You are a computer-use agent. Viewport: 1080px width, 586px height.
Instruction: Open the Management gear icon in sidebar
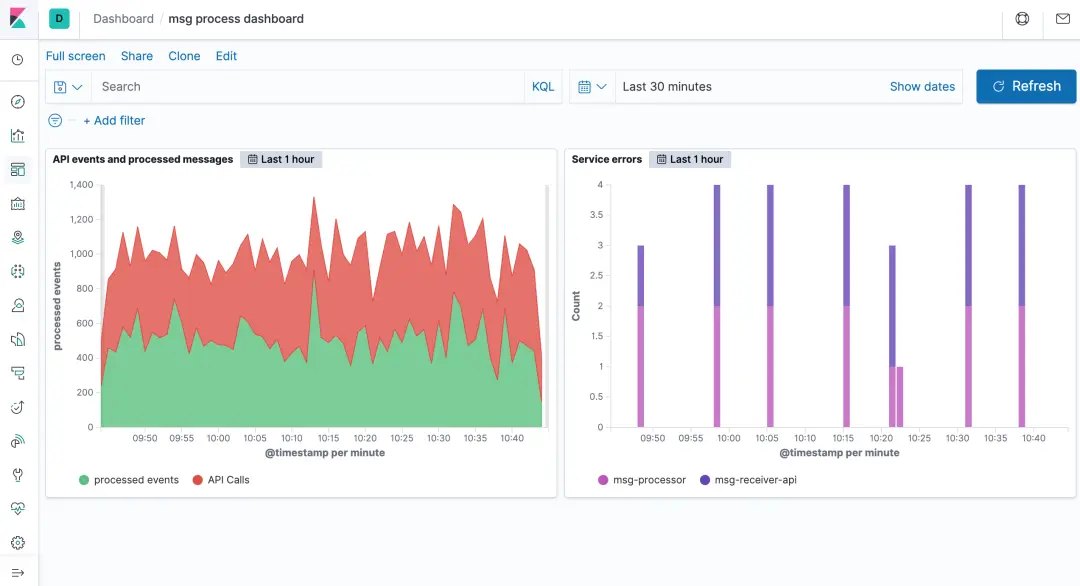point(18,543)
